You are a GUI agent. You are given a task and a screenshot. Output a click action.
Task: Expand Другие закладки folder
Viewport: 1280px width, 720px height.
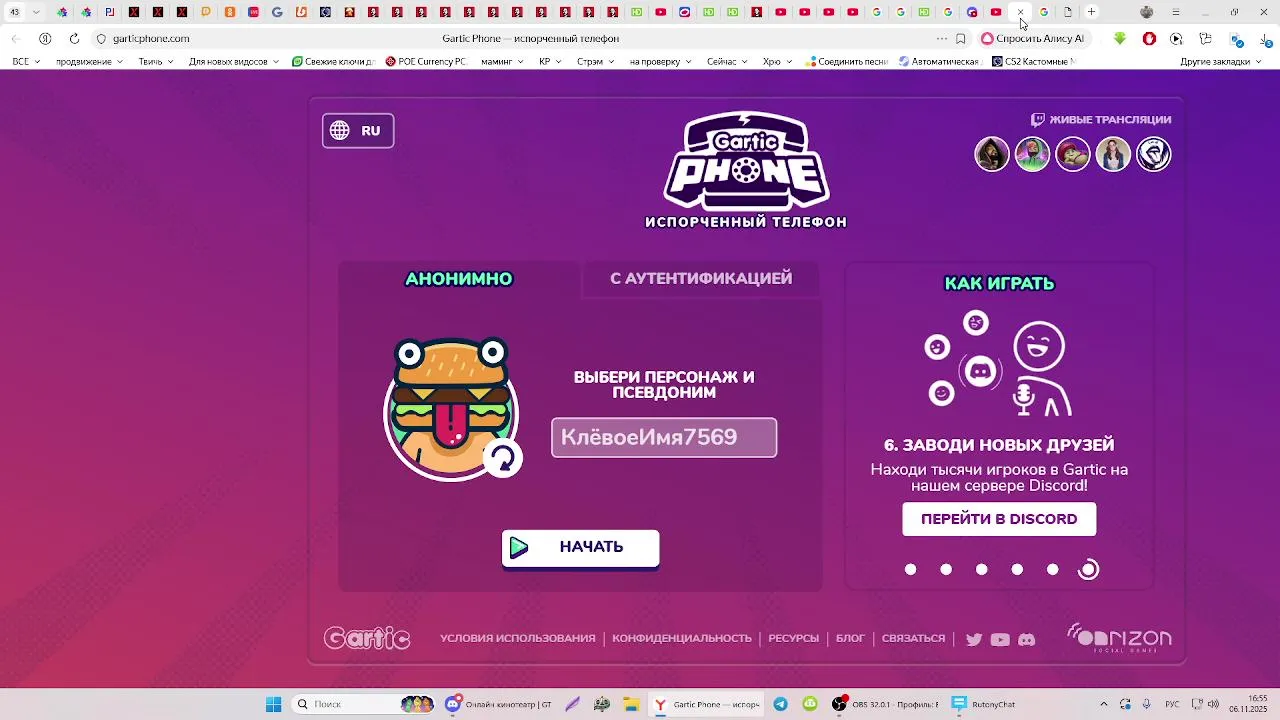[1221, 62]
